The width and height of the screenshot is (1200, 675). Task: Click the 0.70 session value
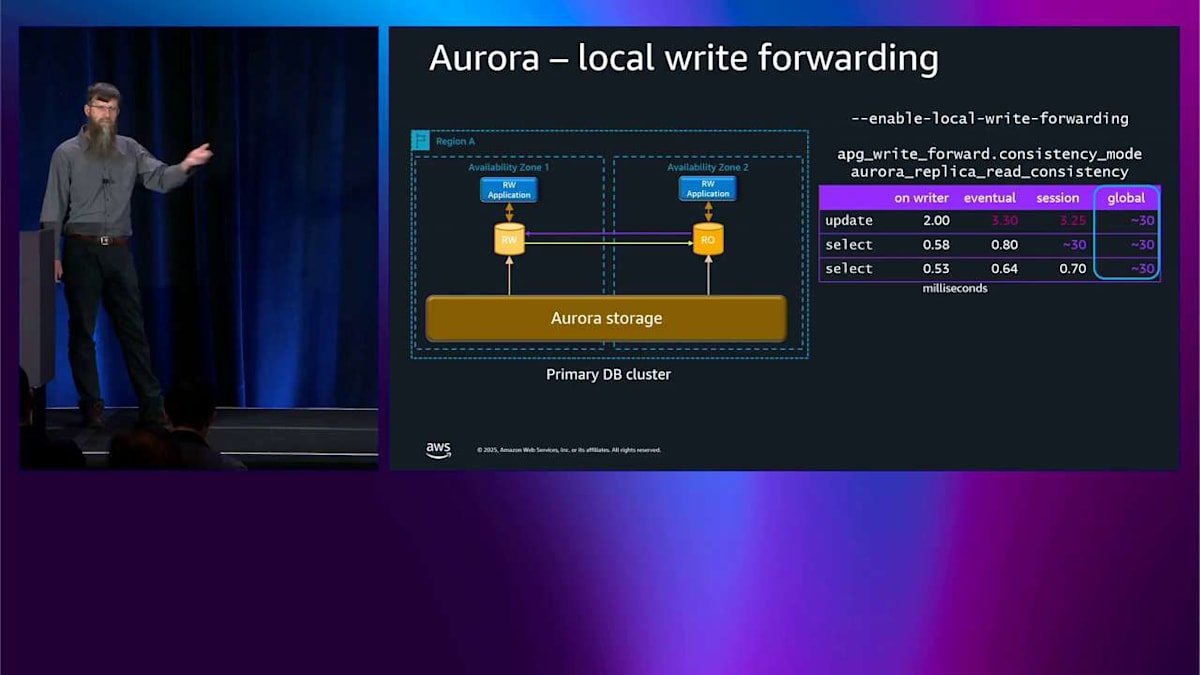pyautogui.click(x=1072, y=268)
